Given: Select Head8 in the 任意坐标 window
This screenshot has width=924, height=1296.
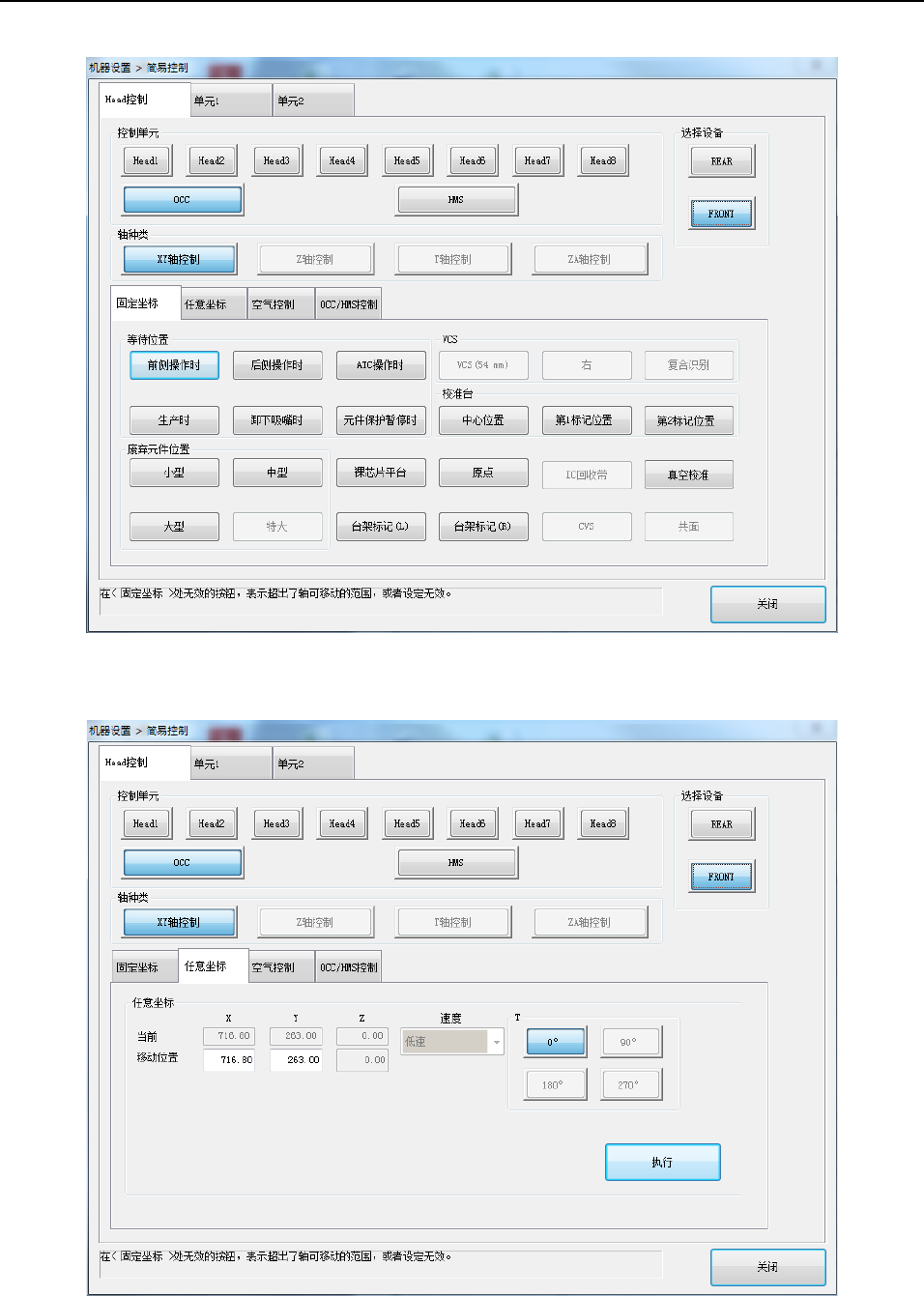Looking at the screenshot, I should [x=603, y=823].
